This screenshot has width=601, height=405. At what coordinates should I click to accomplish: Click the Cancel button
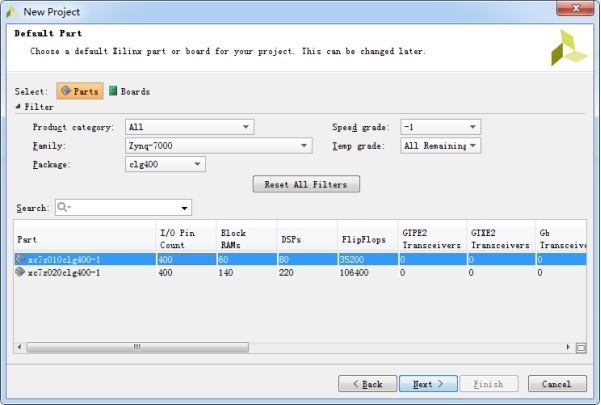pyautogui.click(x=557, y=384)
